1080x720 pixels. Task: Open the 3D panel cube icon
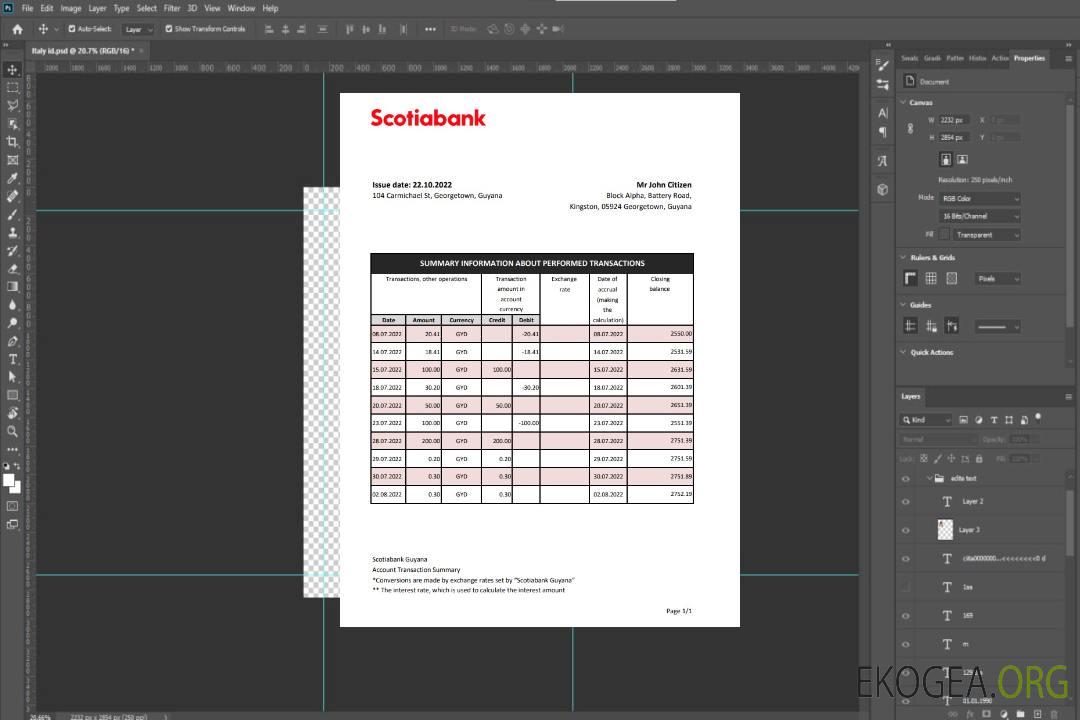coord(883,189)
